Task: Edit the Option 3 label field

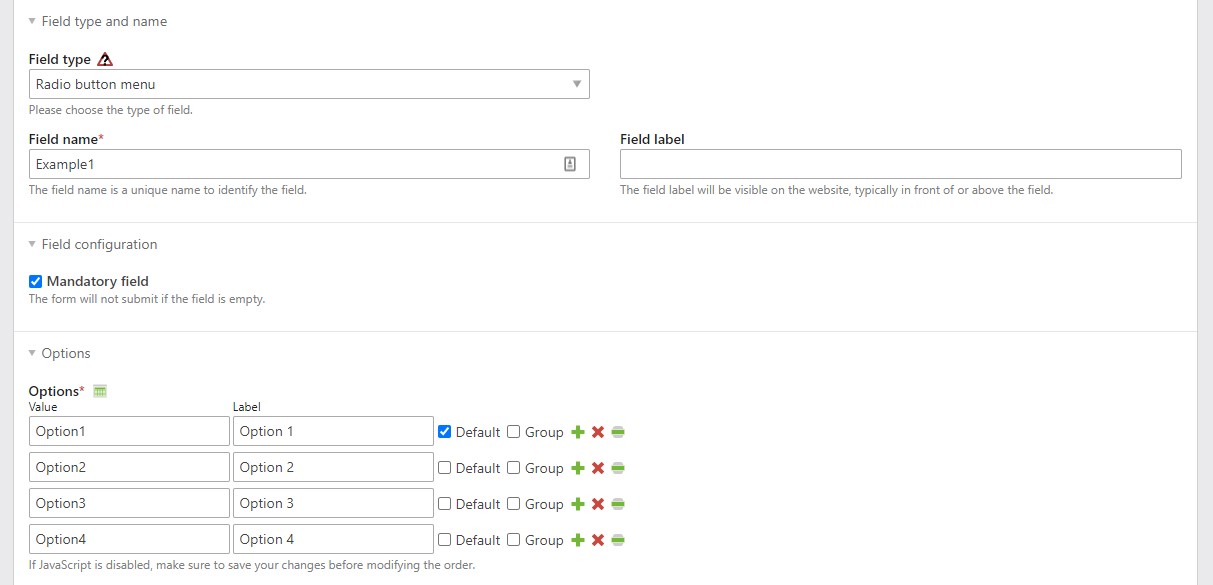Action: (333, 503)
